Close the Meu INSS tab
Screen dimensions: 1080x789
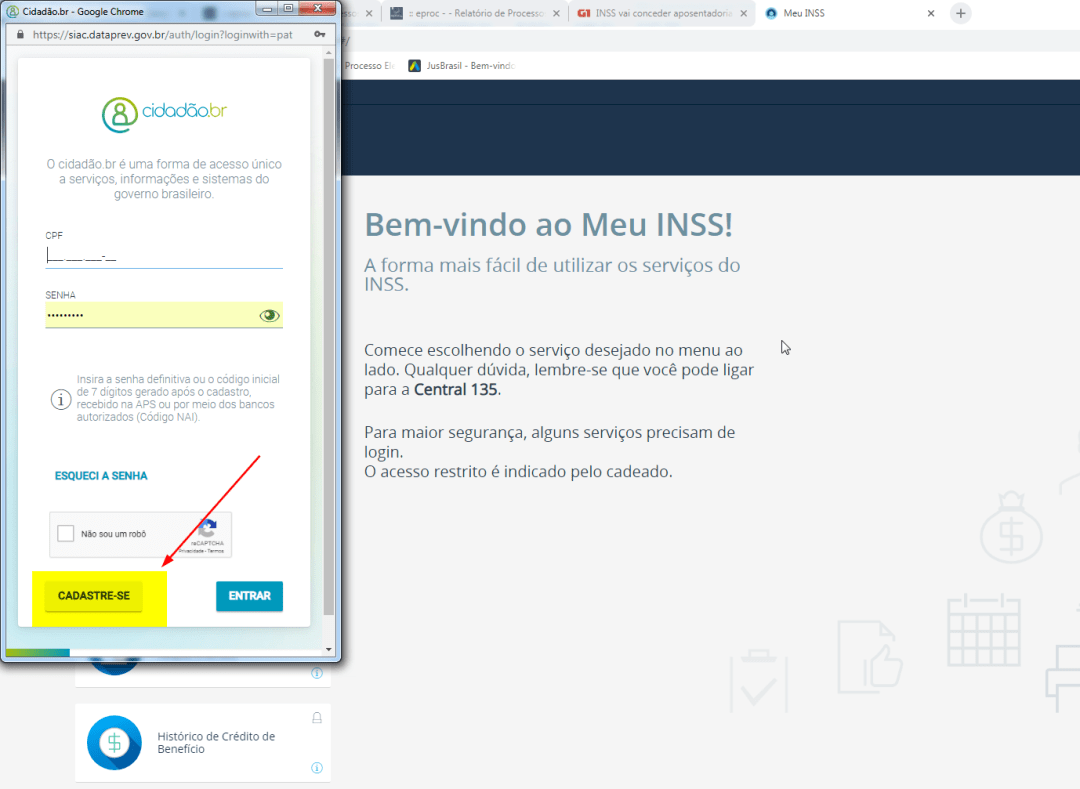click(931, 13)
